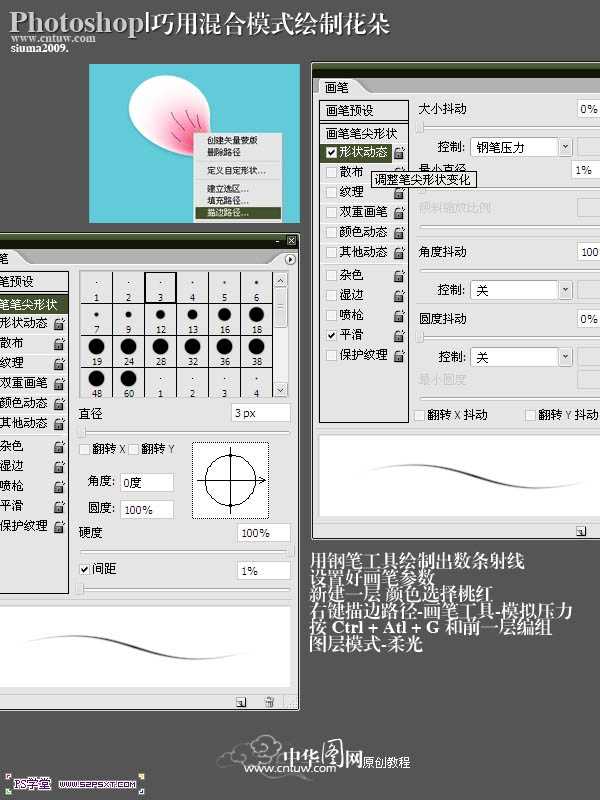Click lock icon beside 纹理 in right panel

(399, 192)
